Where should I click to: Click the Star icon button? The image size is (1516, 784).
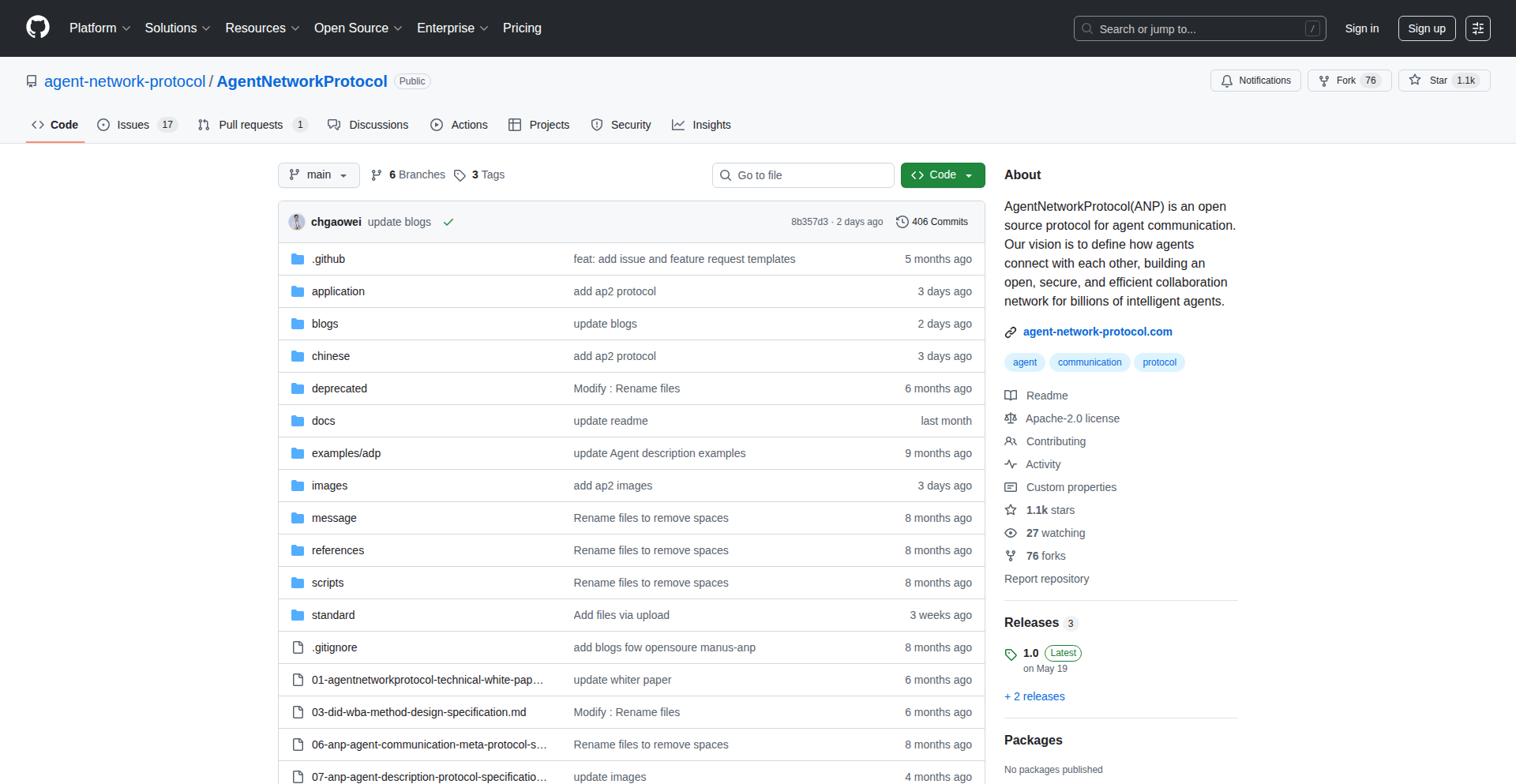1415,81
